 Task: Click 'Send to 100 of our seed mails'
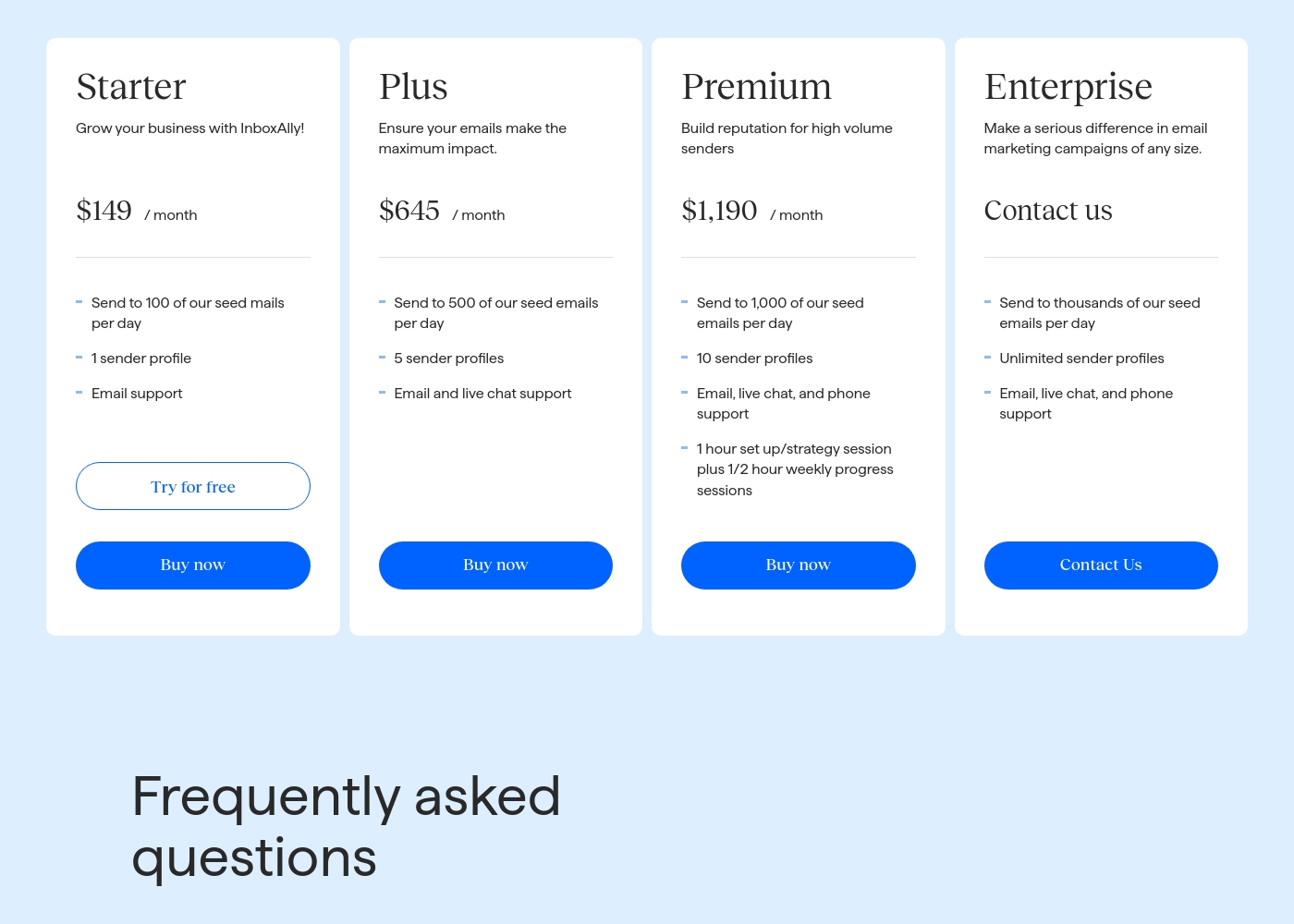pos(188,303)
